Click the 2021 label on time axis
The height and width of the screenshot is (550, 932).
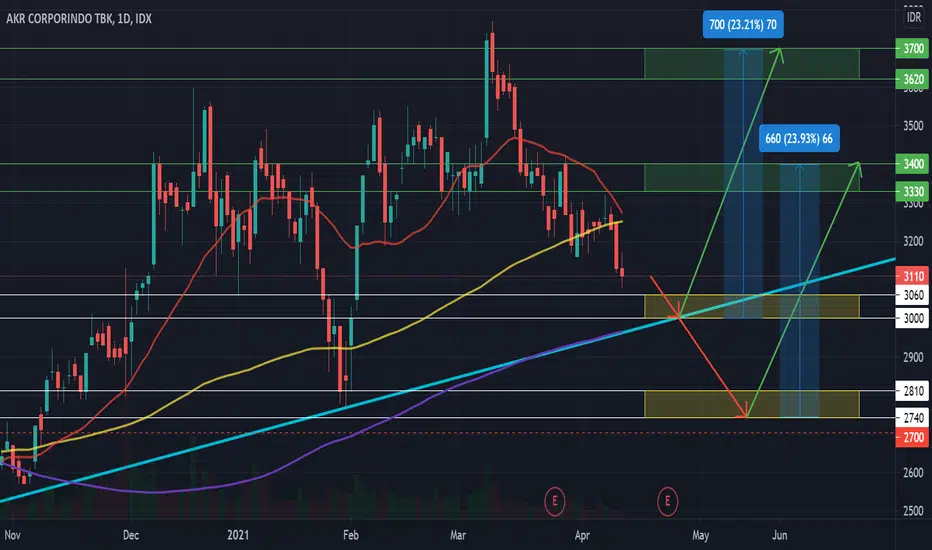[238, 535]
